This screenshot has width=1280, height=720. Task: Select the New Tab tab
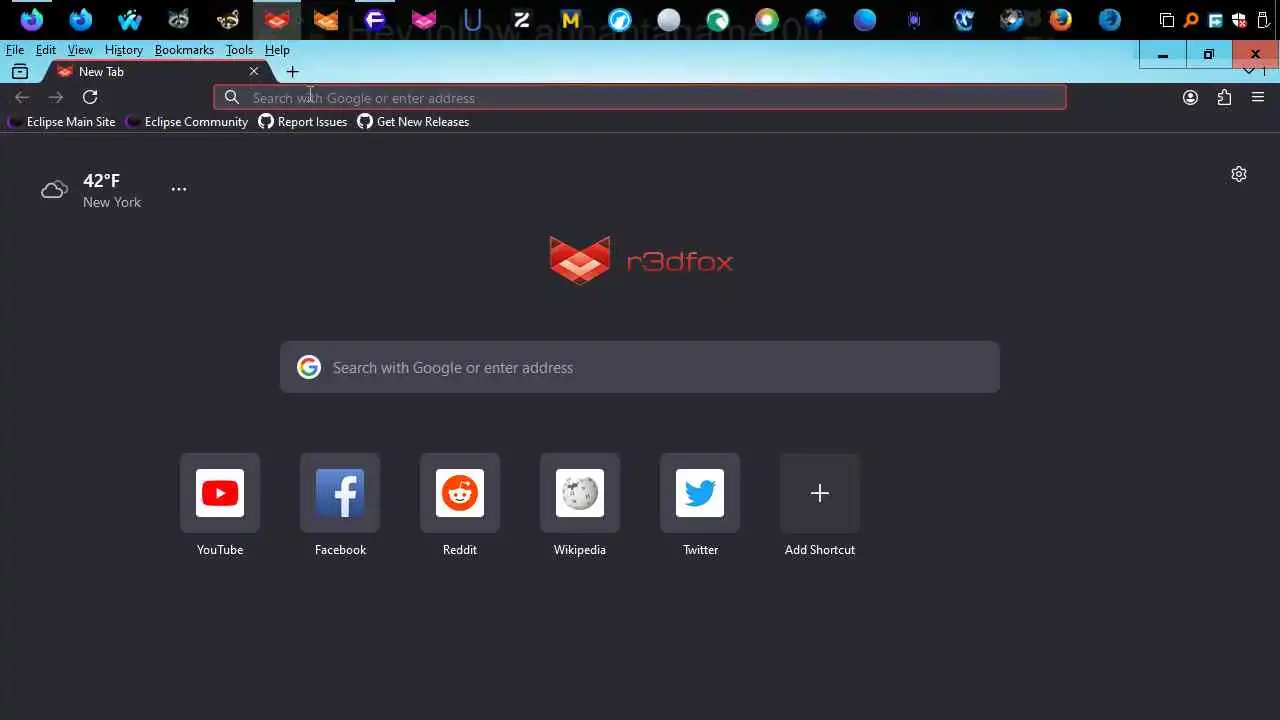pos(158,71)
